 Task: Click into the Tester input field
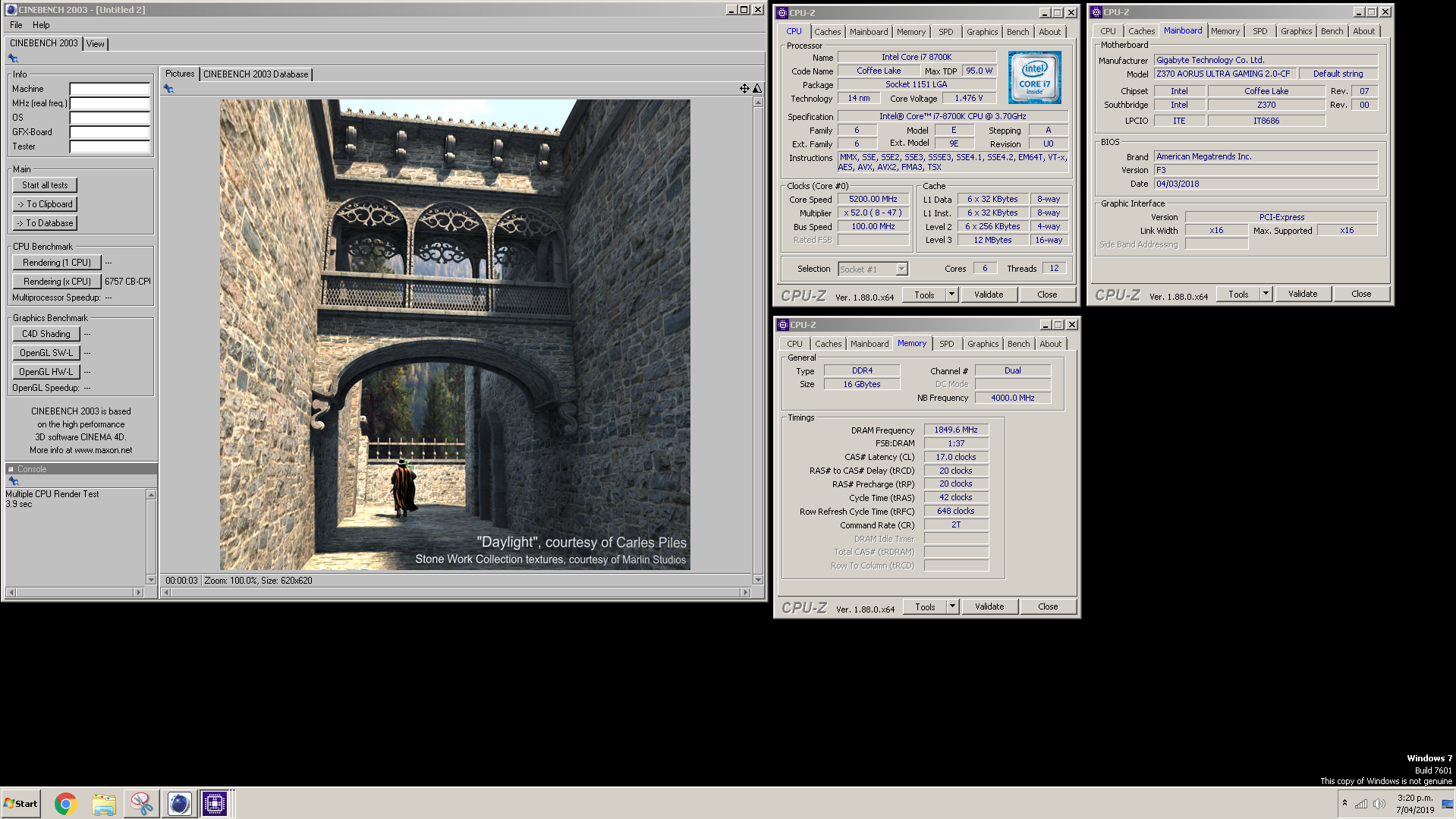(109, 146)
